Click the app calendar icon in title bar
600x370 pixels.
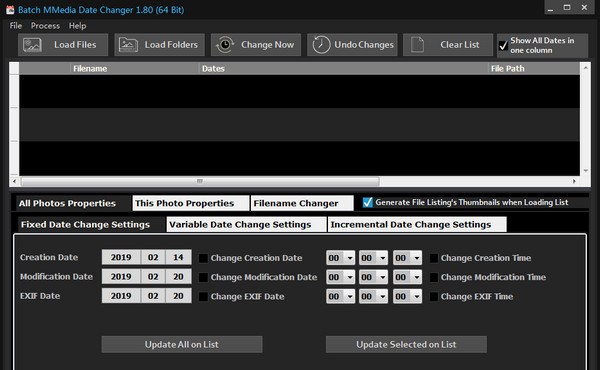[x=10, y=10]
